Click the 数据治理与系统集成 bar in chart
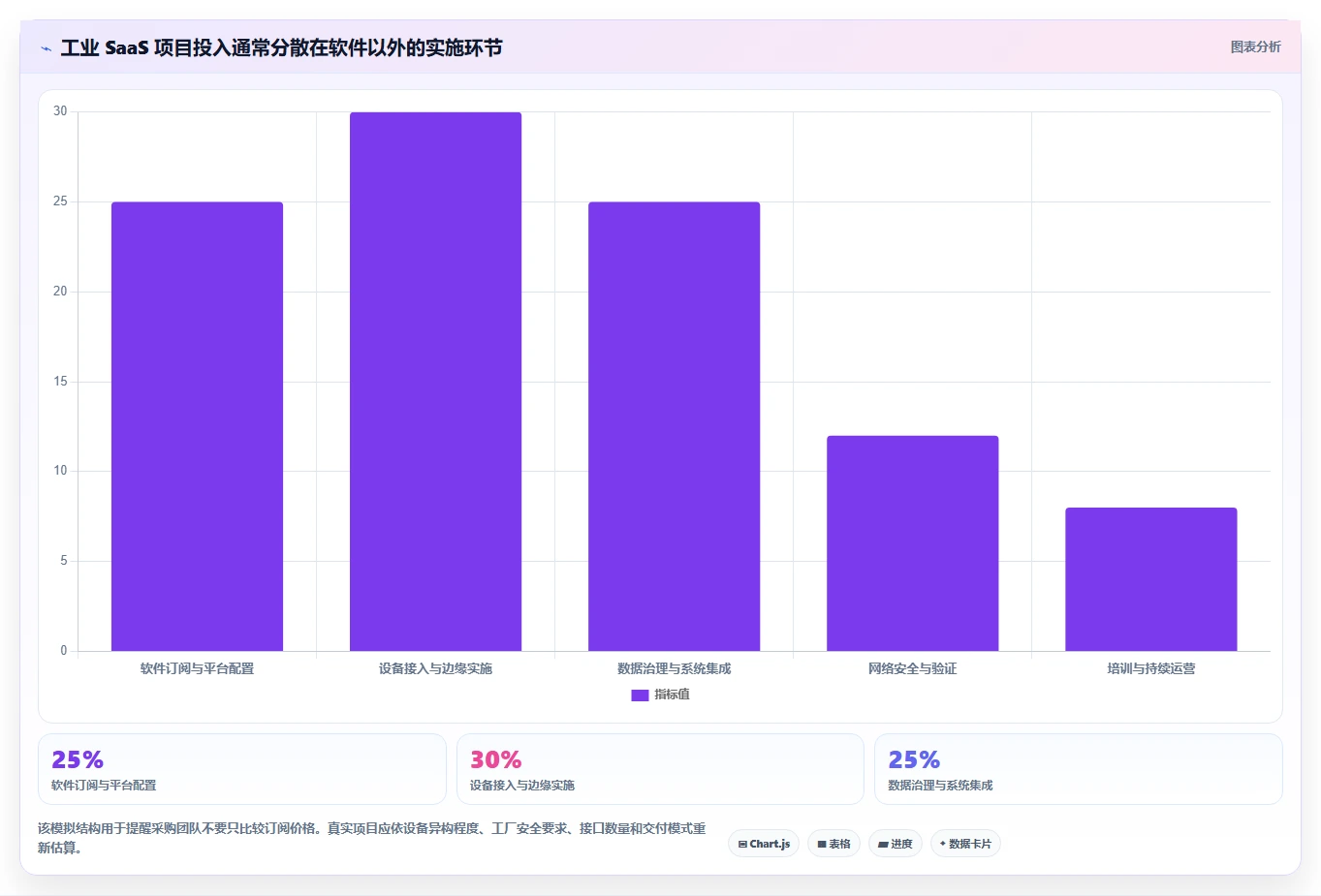 coord(674,426)
